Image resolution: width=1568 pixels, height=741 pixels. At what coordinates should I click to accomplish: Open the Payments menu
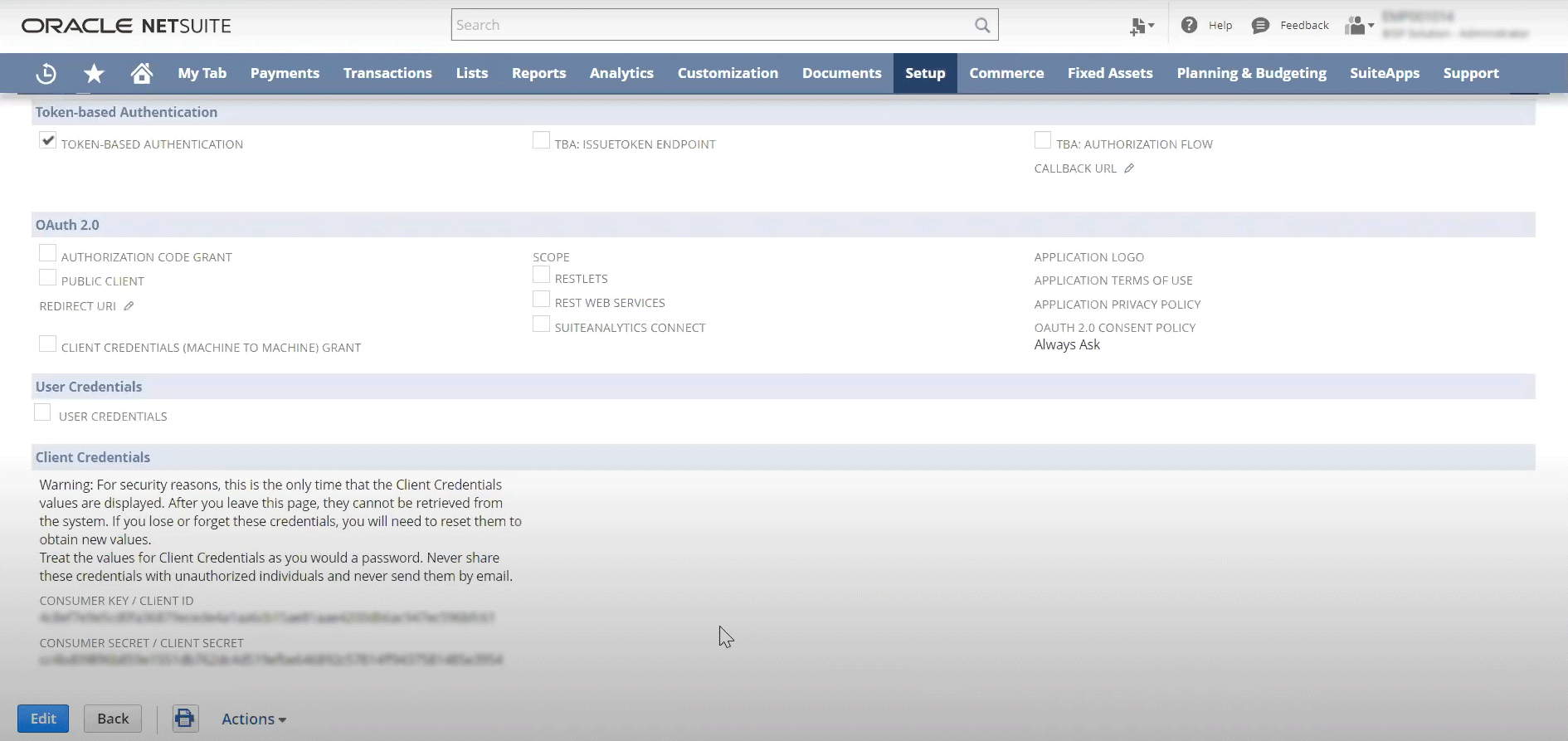click(x=285, y=73)
